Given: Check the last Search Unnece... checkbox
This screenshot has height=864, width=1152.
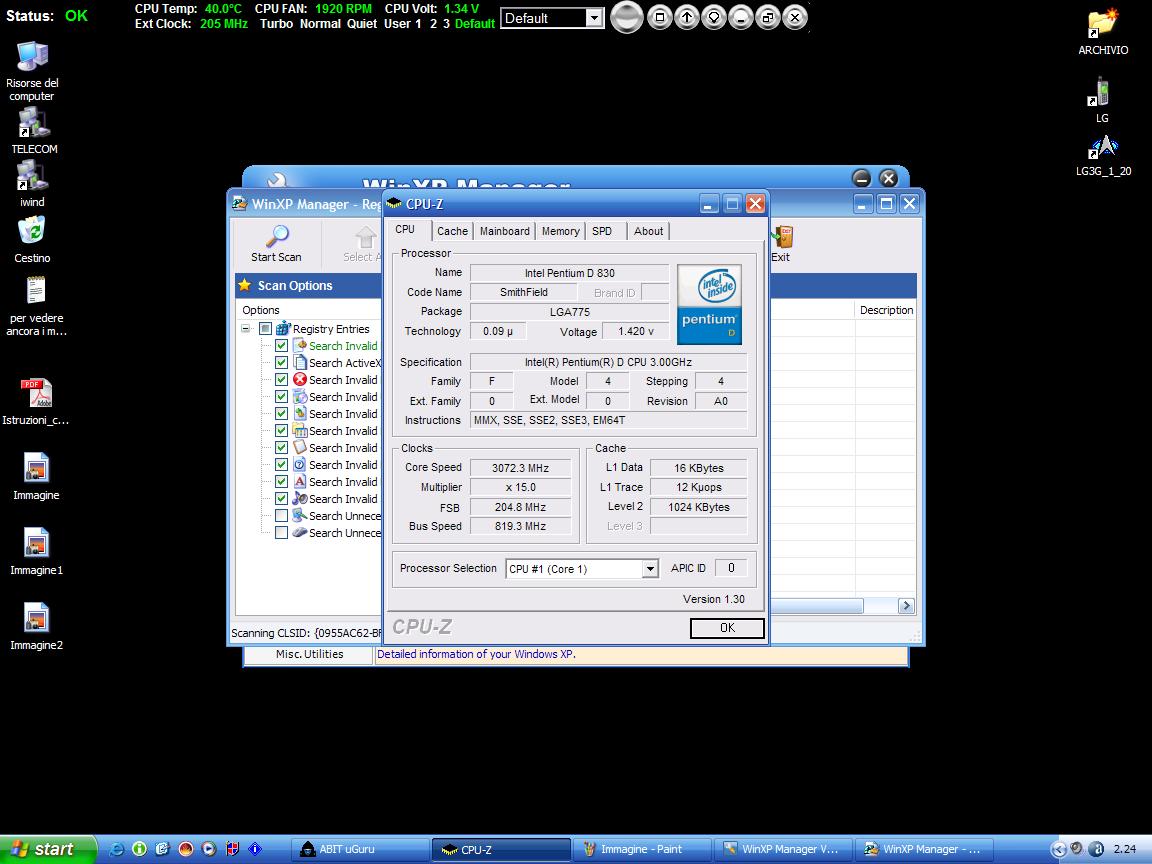Looking at the screenshot, I should 281,532.
